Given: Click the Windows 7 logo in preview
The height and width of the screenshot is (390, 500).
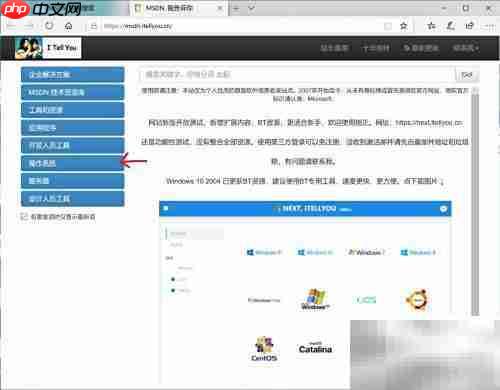Looking at the screenshot, I should [x=366, y=252].
